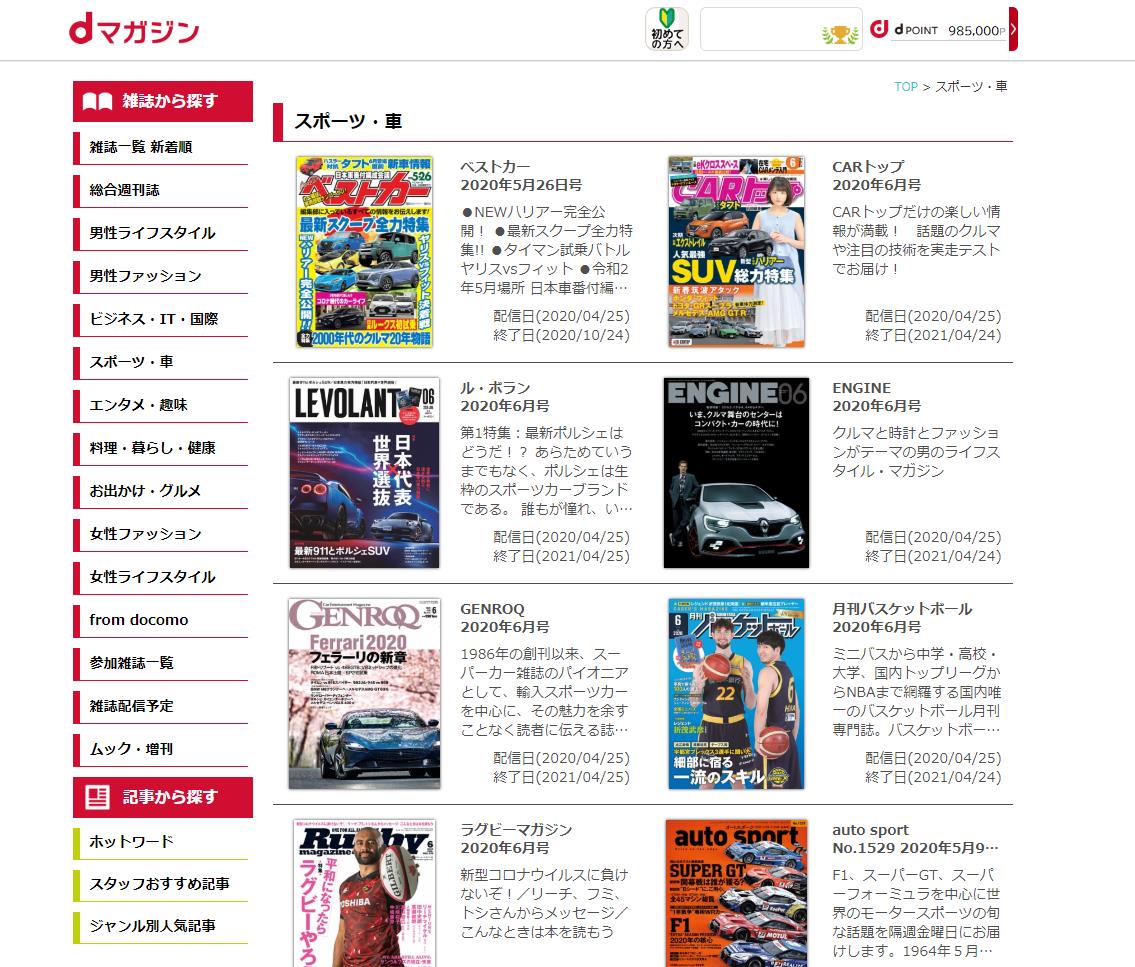Image resolution: width=1135 pixels, height=967 pixels.
Task: Select ビジネス・IT・国際 category
Action: click(161, 319)
